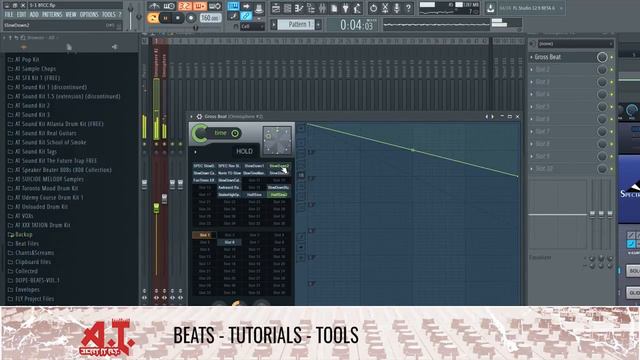Toggle the Slot 5 enable LED in mixer
Screen dimensions: 640x360
[x=612, y=107]
